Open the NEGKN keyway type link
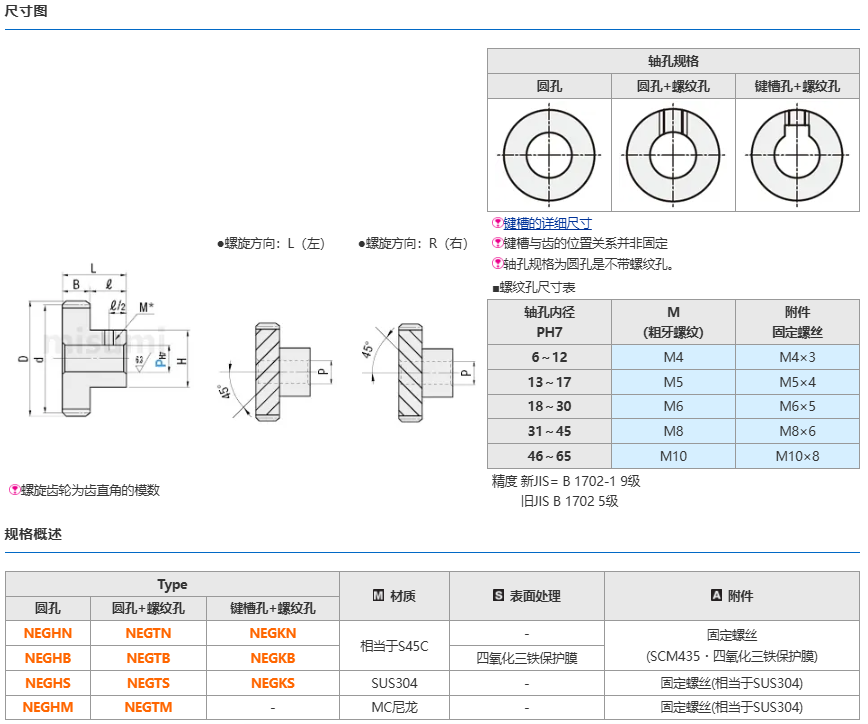 [x=273, y=633]
